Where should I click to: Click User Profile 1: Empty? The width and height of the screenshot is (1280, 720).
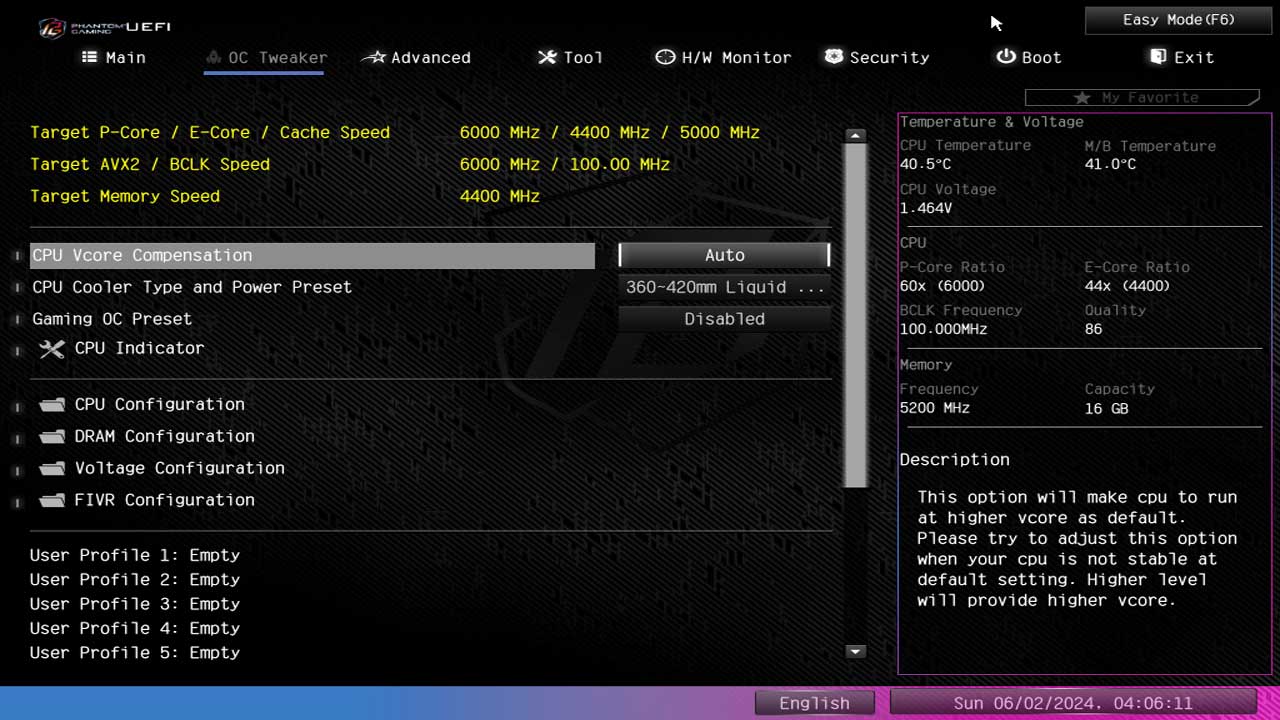tap(135, 555)
